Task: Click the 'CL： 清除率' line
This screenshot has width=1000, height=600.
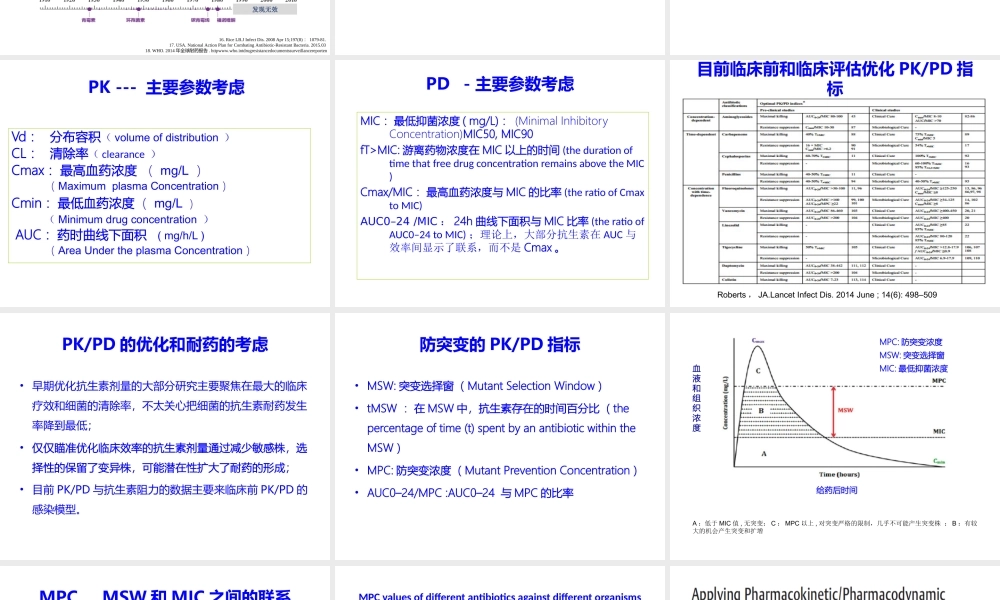Action: pos(84,154)
